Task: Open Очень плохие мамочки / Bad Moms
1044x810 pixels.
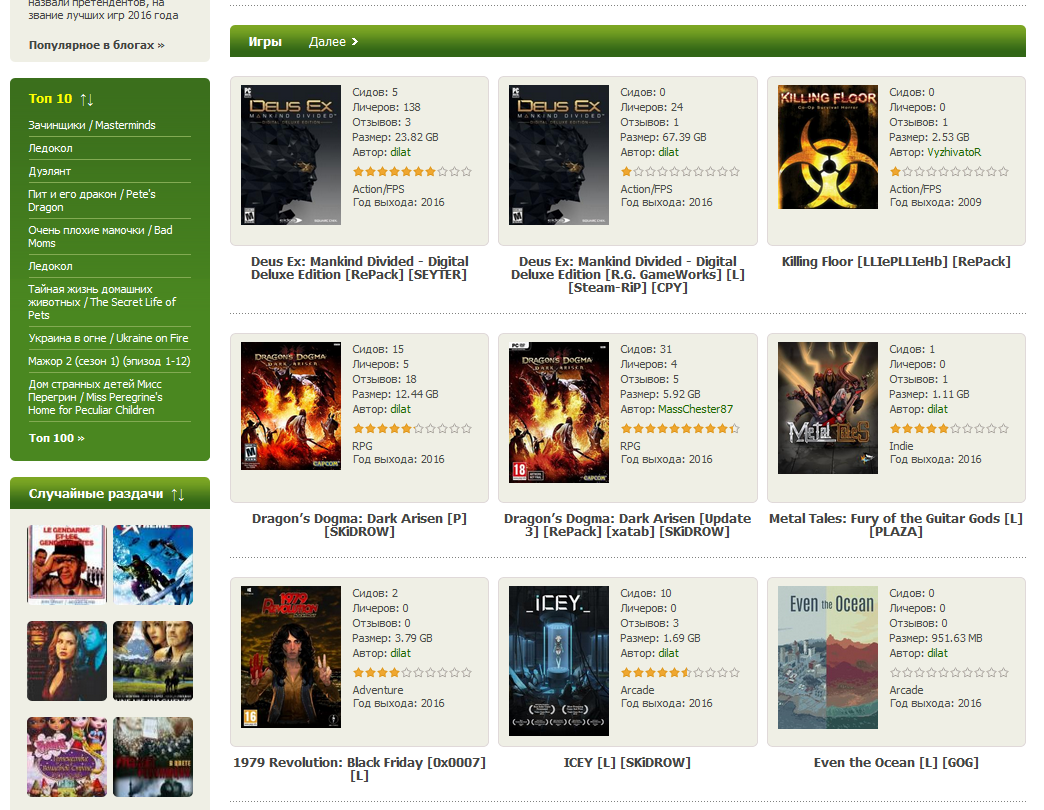Action: pyautogui.click(x=100, y=236)
